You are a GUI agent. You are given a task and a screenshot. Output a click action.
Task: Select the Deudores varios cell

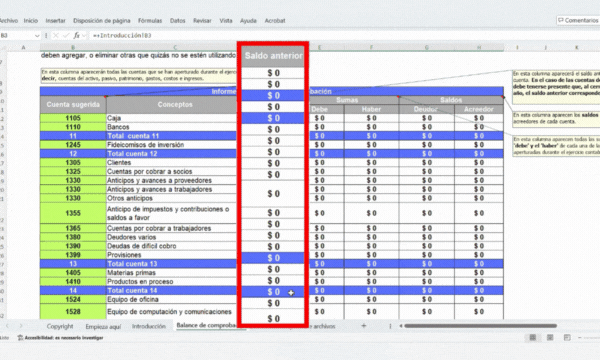coord(172,237)
